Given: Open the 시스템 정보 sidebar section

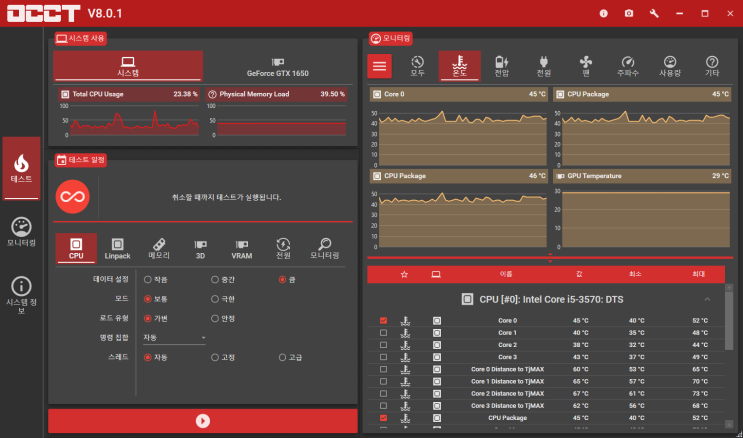Looking at the screenshot, I should [x=21, y=296].
